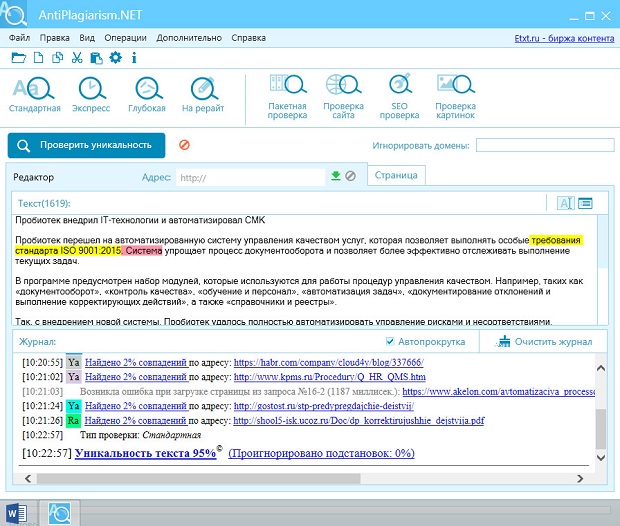Choose На рерайт check mode
The width and height of the screenshot is (620, 526).
click(203, 95)
